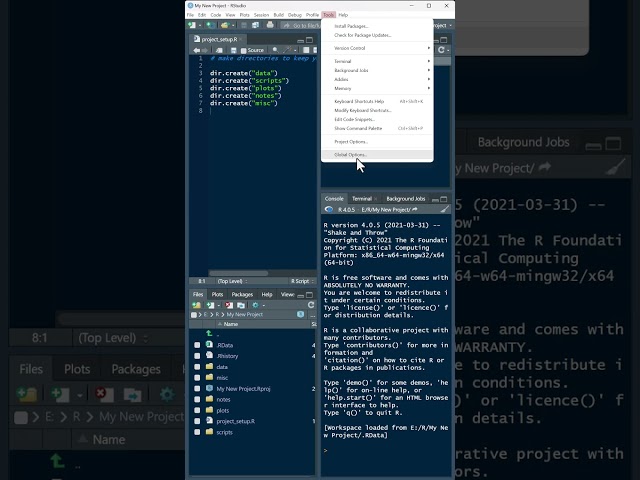Click the back arrow in source editor toolbar

196,50
